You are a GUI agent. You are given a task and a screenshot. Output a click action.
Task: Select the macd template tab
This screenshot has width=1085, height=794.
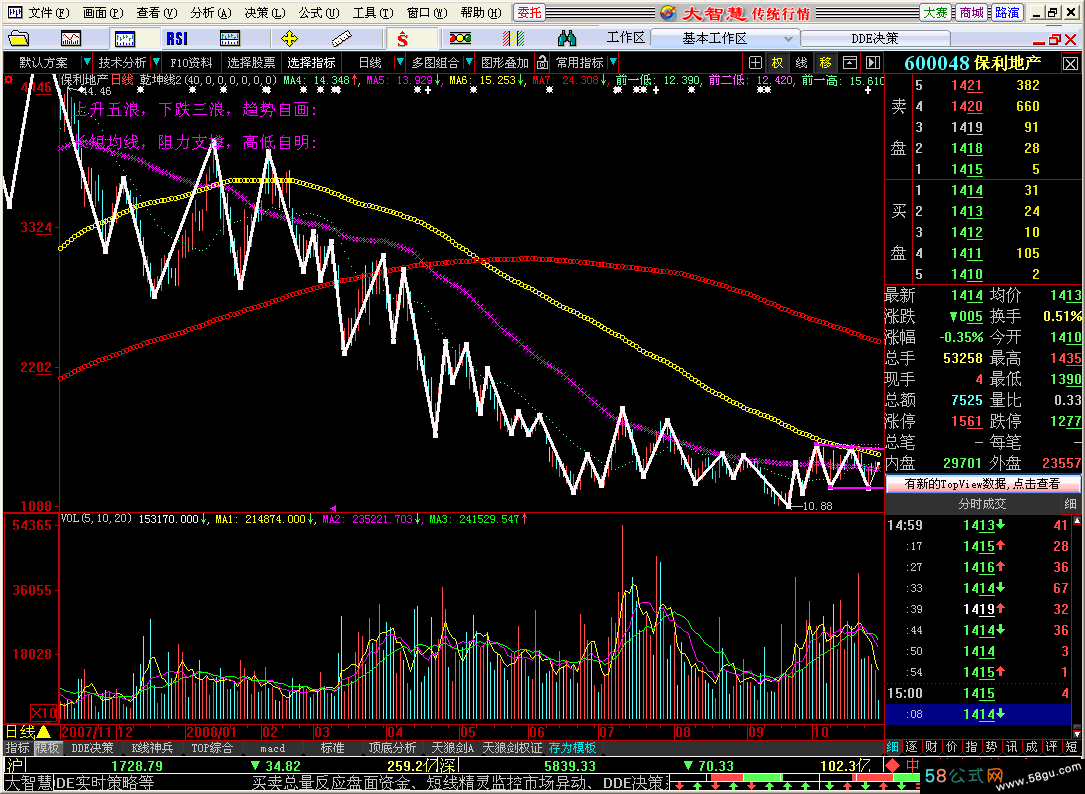[273, 748]
